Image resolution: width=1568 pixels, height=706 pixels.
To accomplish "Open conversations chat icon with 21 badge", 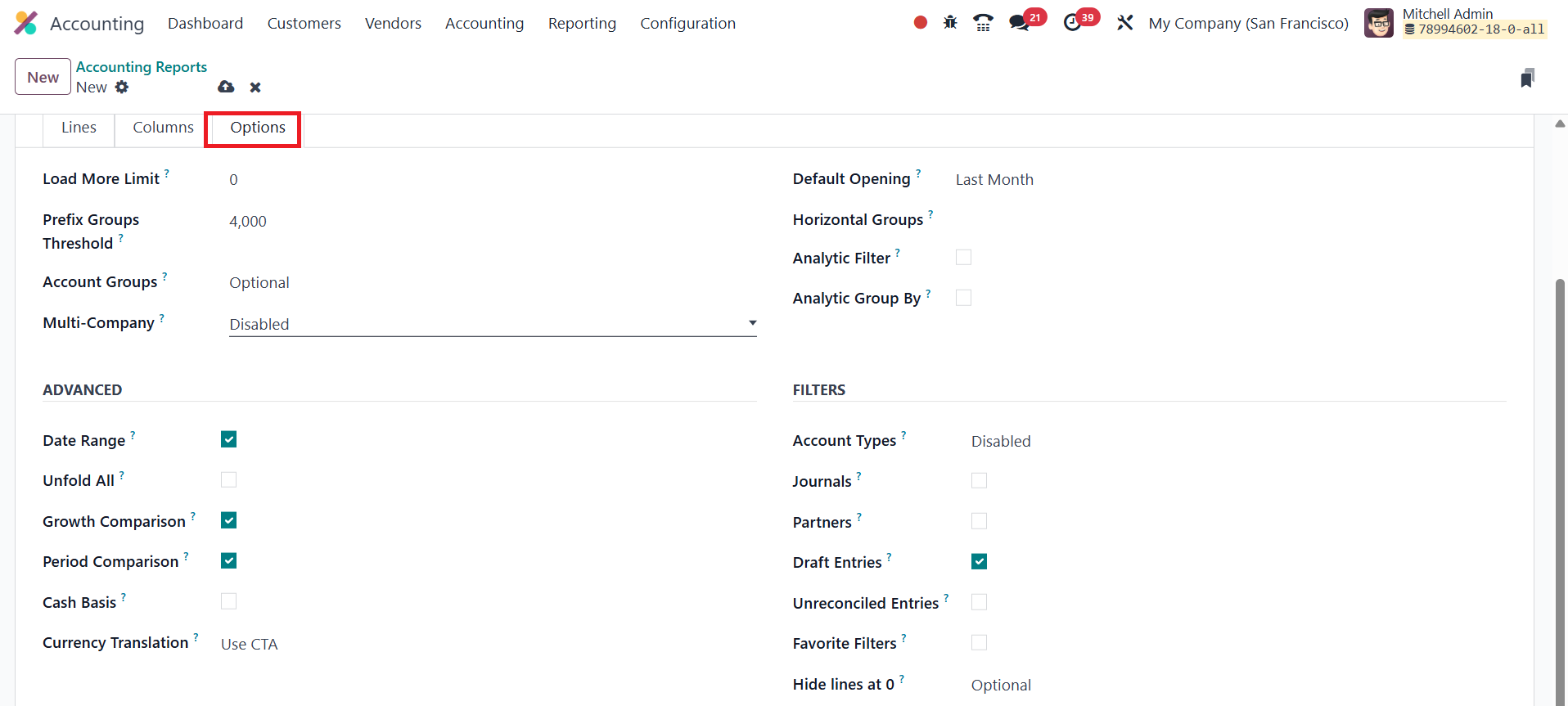I will click(x=1020, y=23).
